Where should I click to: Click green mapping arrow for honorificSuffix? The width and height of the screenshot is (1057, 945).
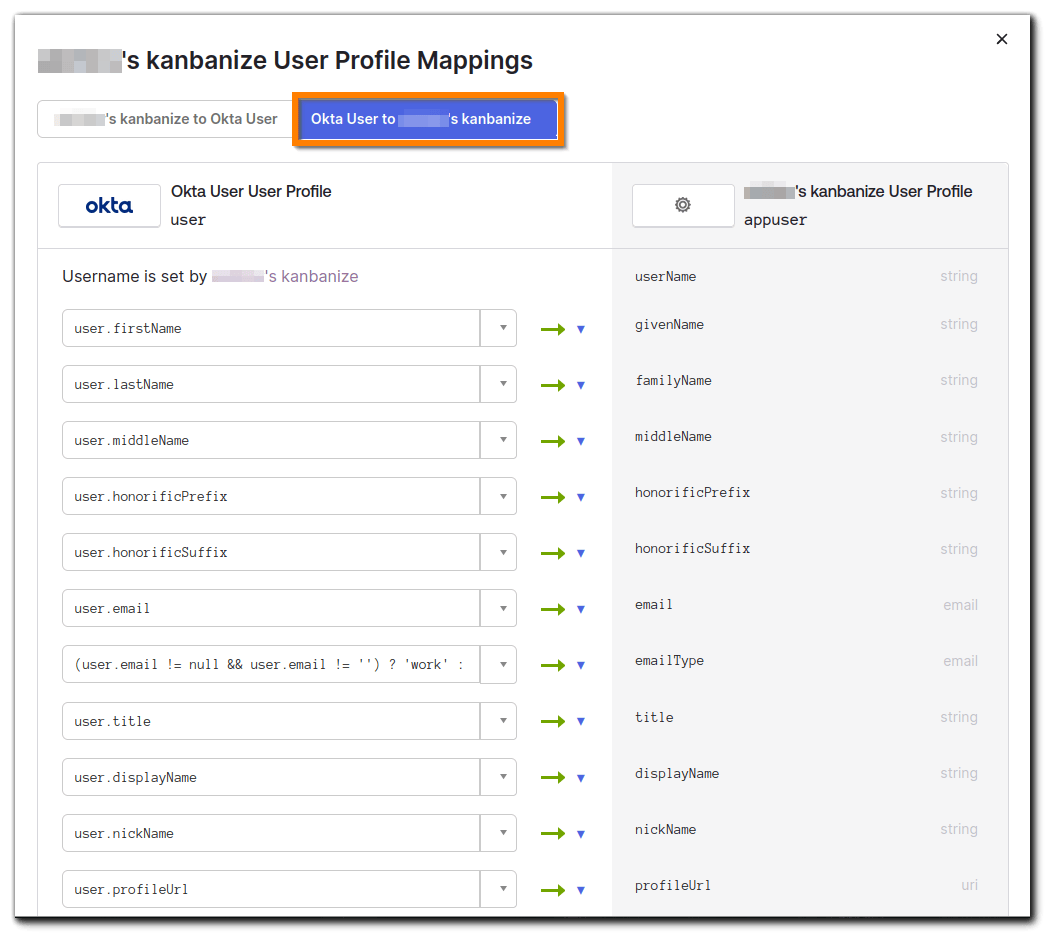pyautogui.click(x=553, y=553)
